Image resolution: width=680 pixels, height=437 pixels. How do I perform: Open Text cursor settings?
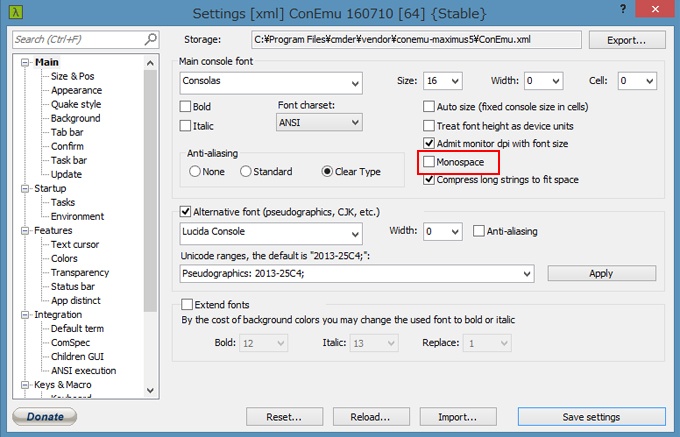(x=75, y=245)
